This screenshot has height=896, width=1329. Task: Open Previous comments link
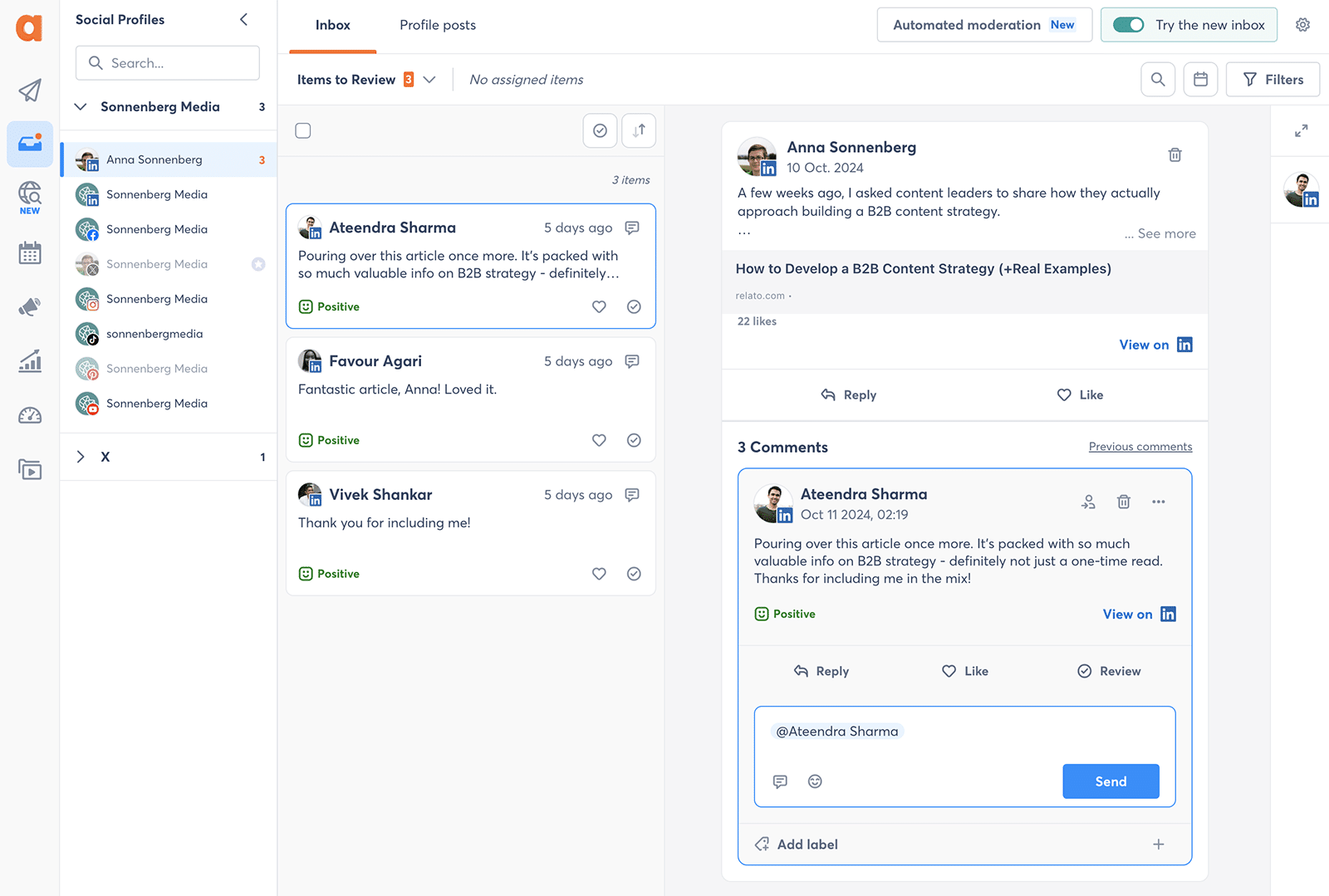1140,447
